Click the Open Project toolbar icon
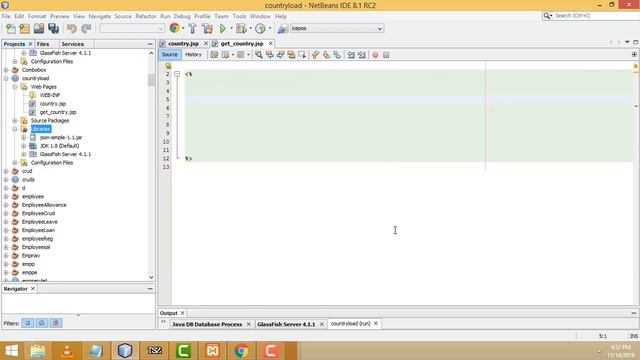 (x=39, y=28)
